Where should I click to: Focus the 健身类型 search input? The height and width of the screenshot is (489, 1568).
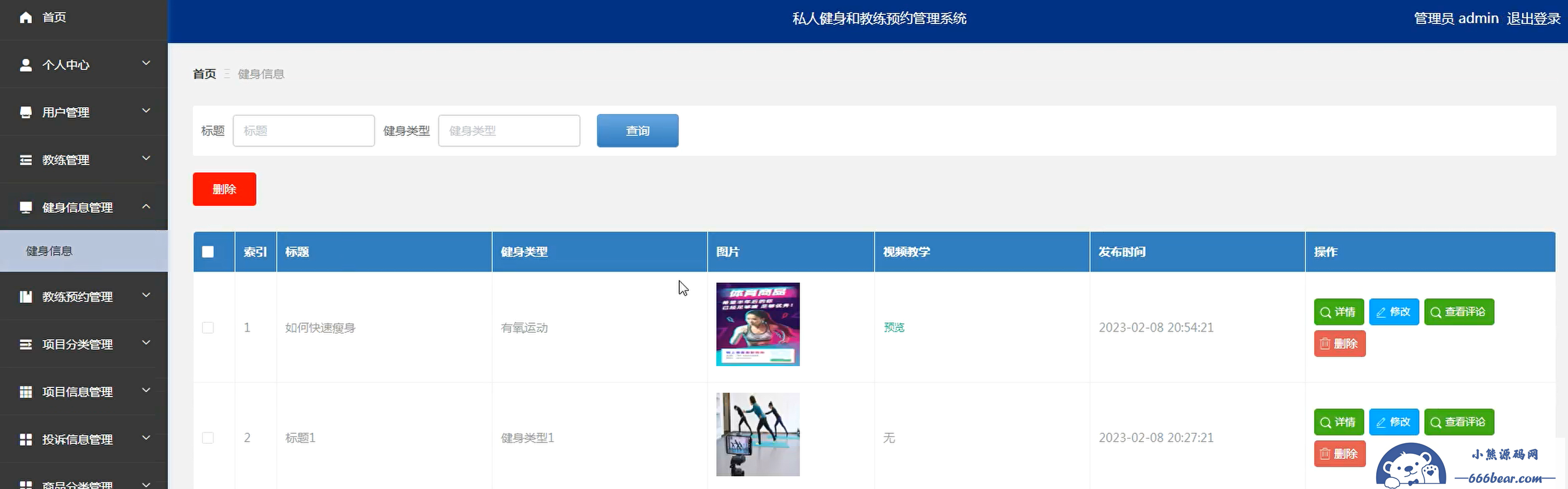pos(509,131)
